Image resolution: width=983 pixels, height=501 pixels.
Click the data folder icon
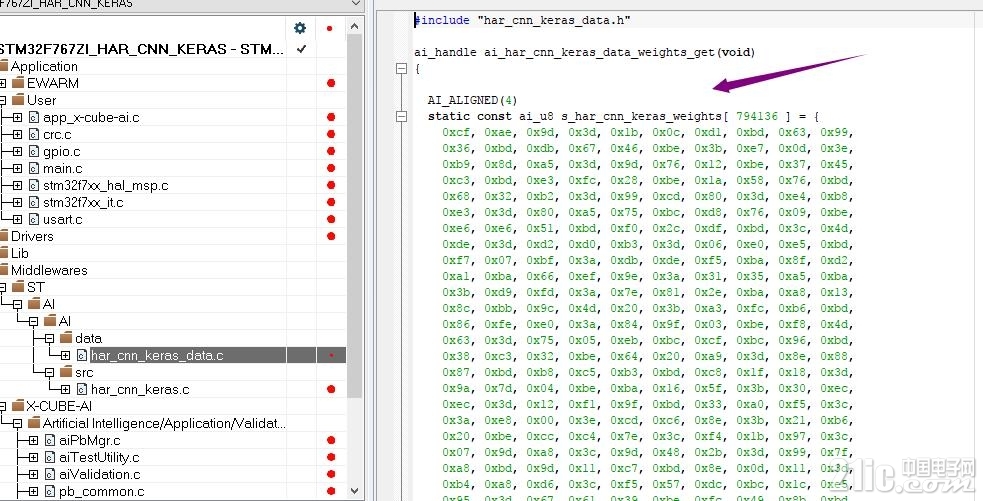point(66,338)
